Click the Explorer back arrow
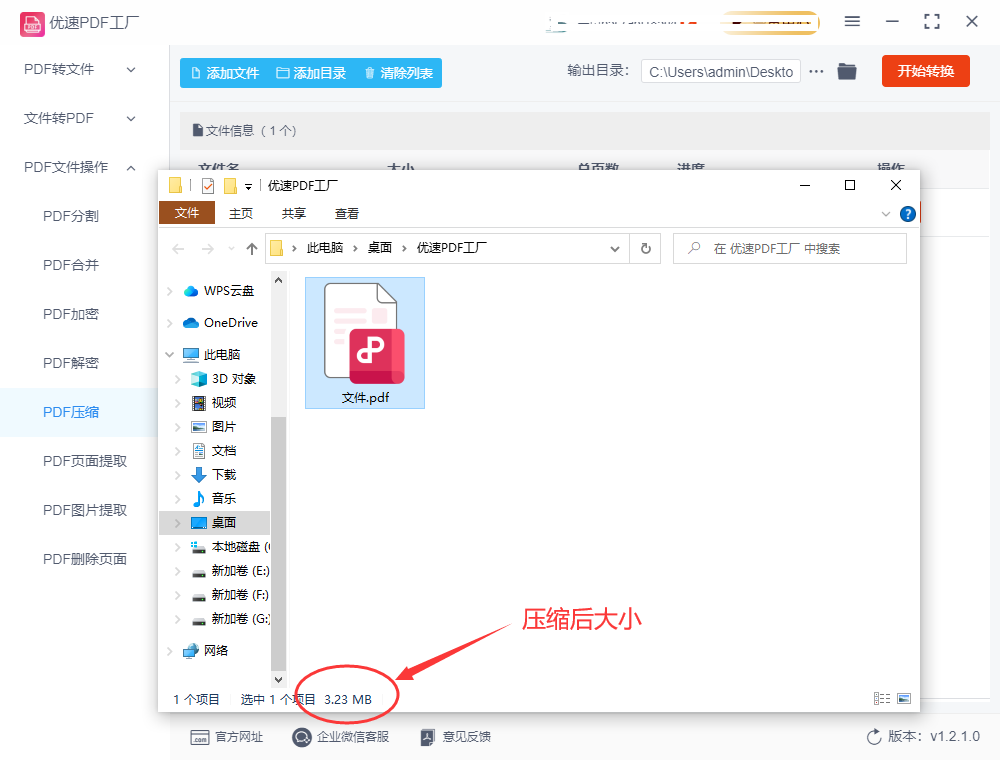Screen dimensions: 1000x760 click(x=178, y=249)
